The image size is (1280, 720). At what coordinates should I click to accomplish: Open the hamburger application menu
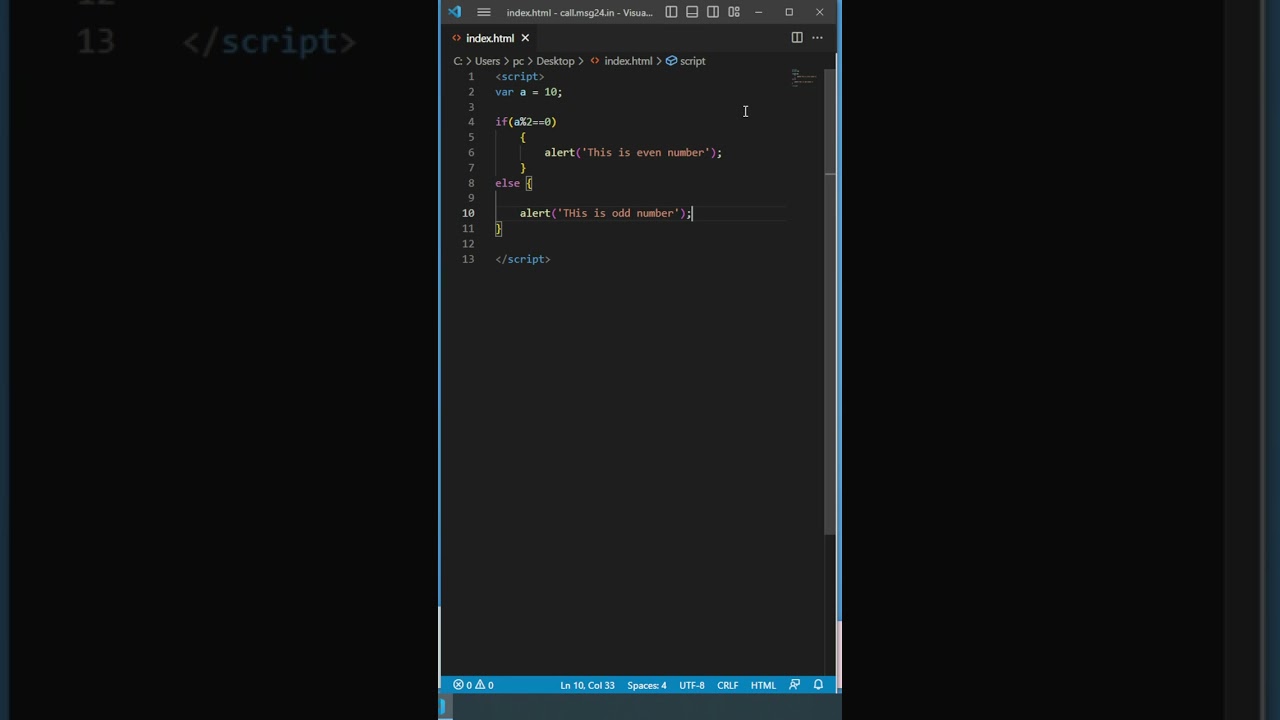pyautogui.click(x=484, y=12)
